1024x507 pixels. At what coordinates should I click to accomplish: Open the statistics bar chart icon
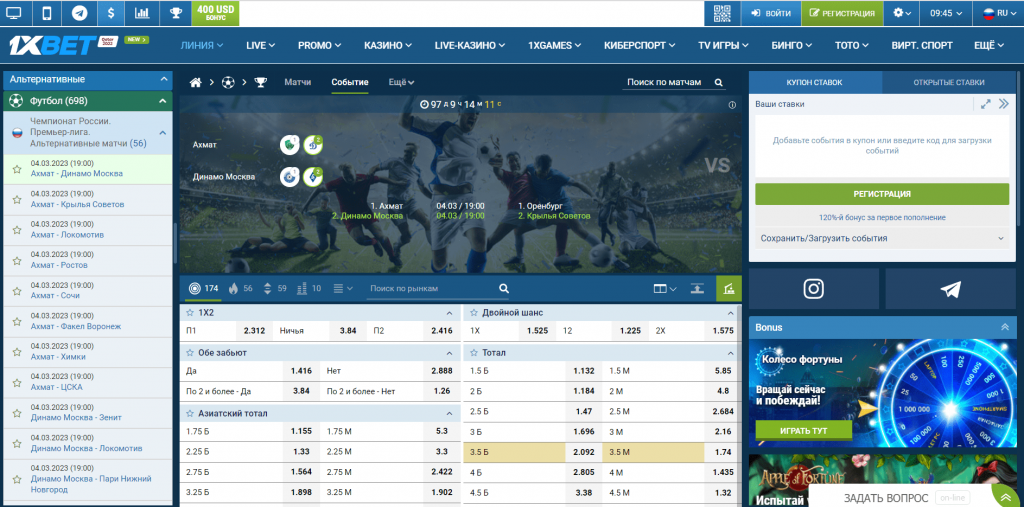click(143, 13)
